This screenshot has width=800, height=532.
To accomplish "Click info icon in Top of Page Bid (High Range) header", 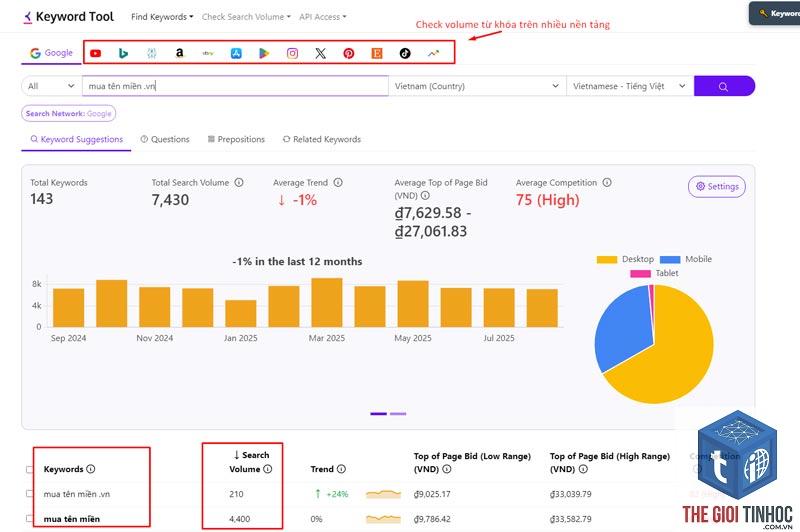I will [x=583, y=469].
